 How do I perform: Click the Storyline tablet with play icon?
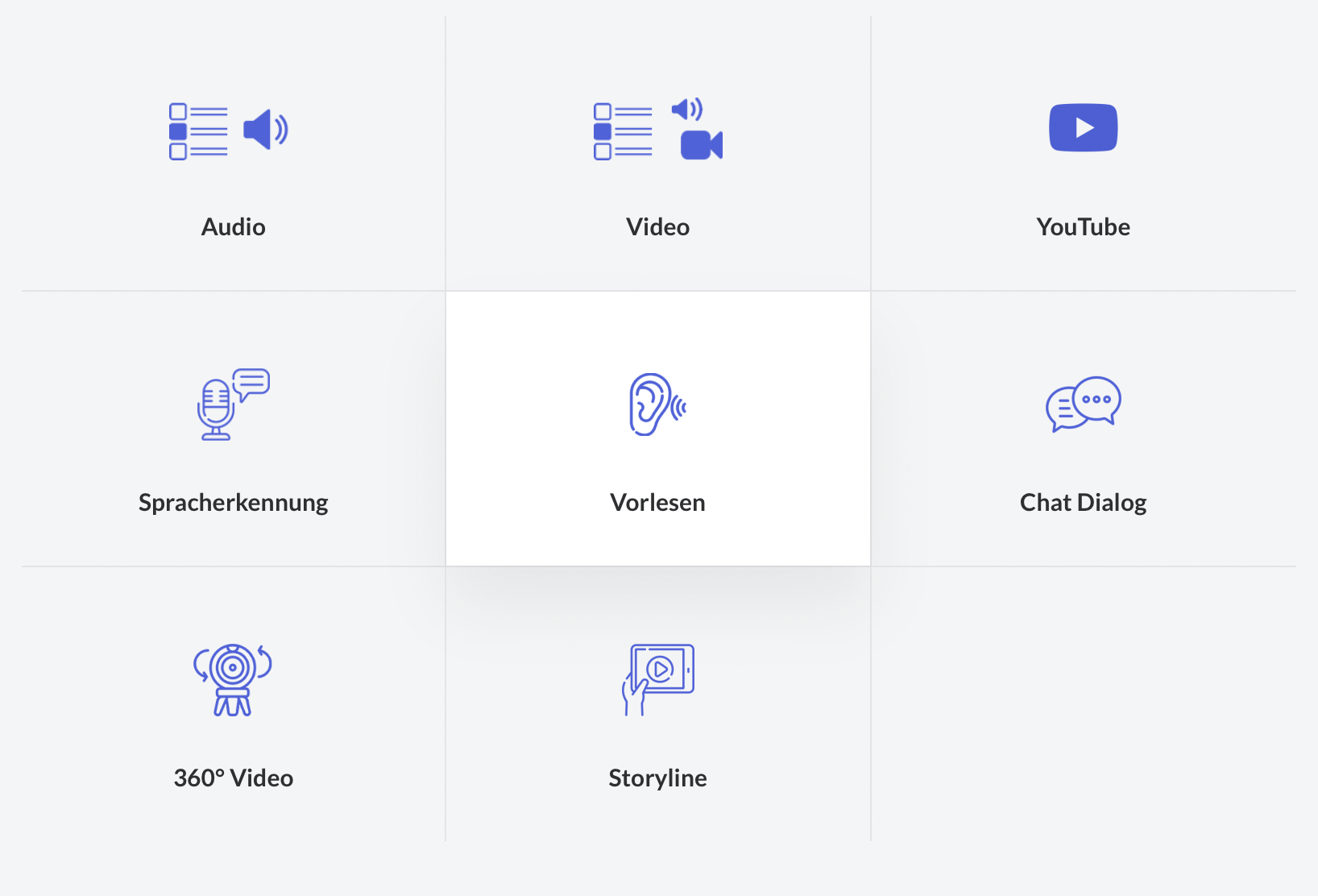point(658,678)
